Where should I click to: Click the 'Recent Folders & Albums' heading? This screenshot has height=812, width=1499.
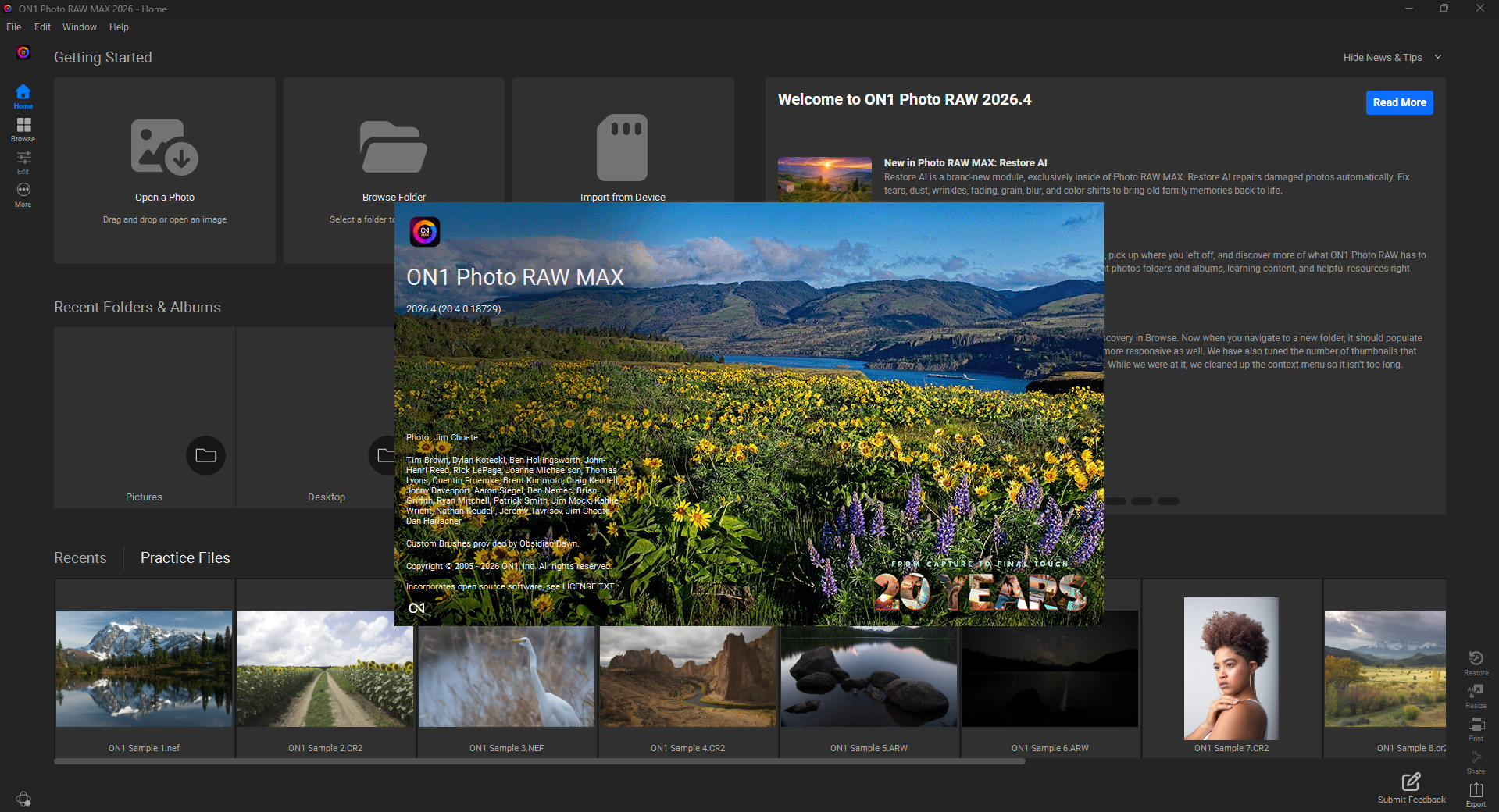coord(137,307)
